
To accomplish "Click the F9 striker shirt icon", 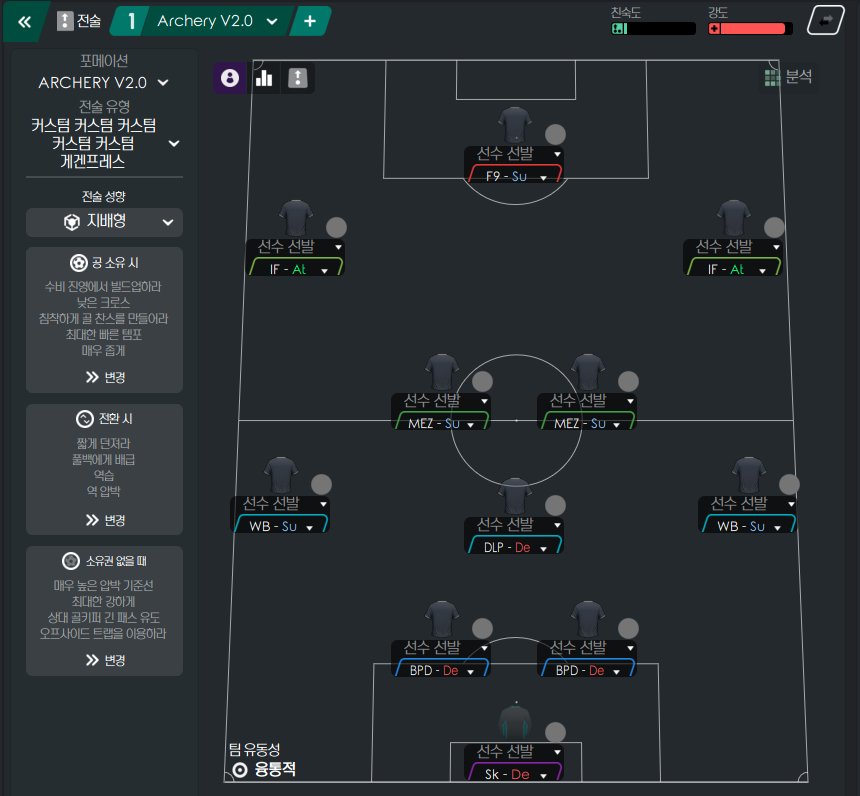I will (x=514, y=126).
